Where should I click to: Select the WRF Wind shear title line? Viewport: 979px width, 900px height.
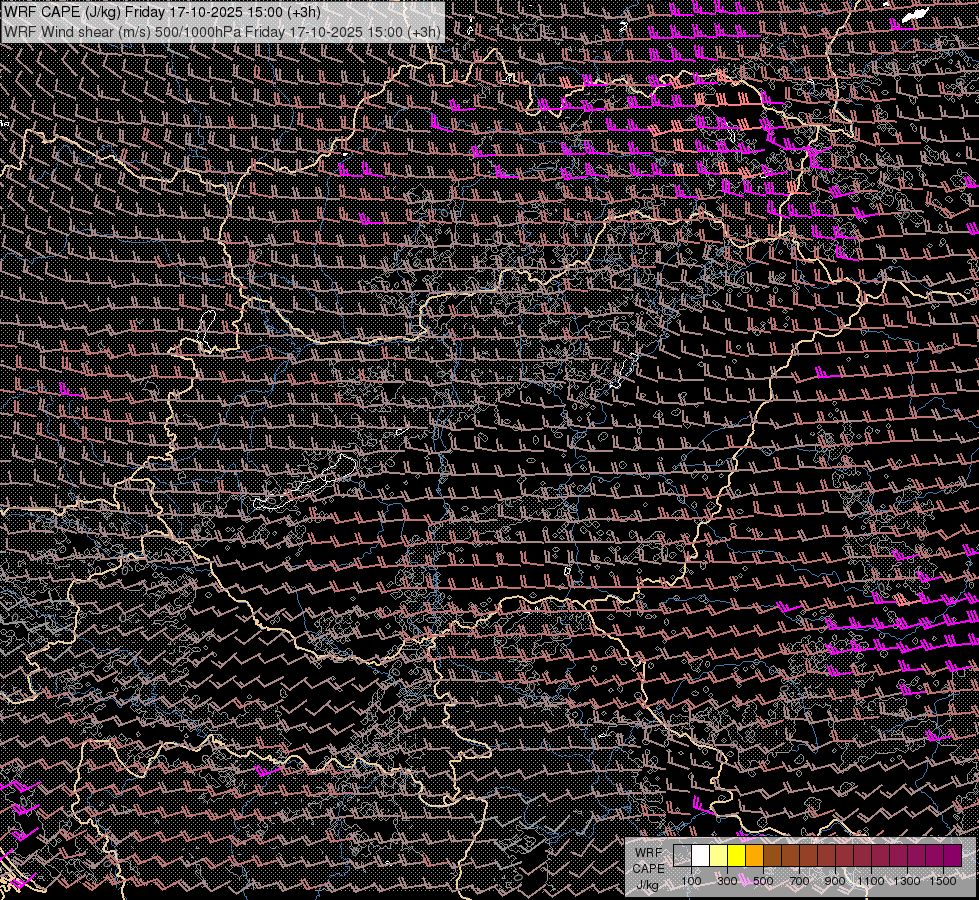(x=222, y=31)
